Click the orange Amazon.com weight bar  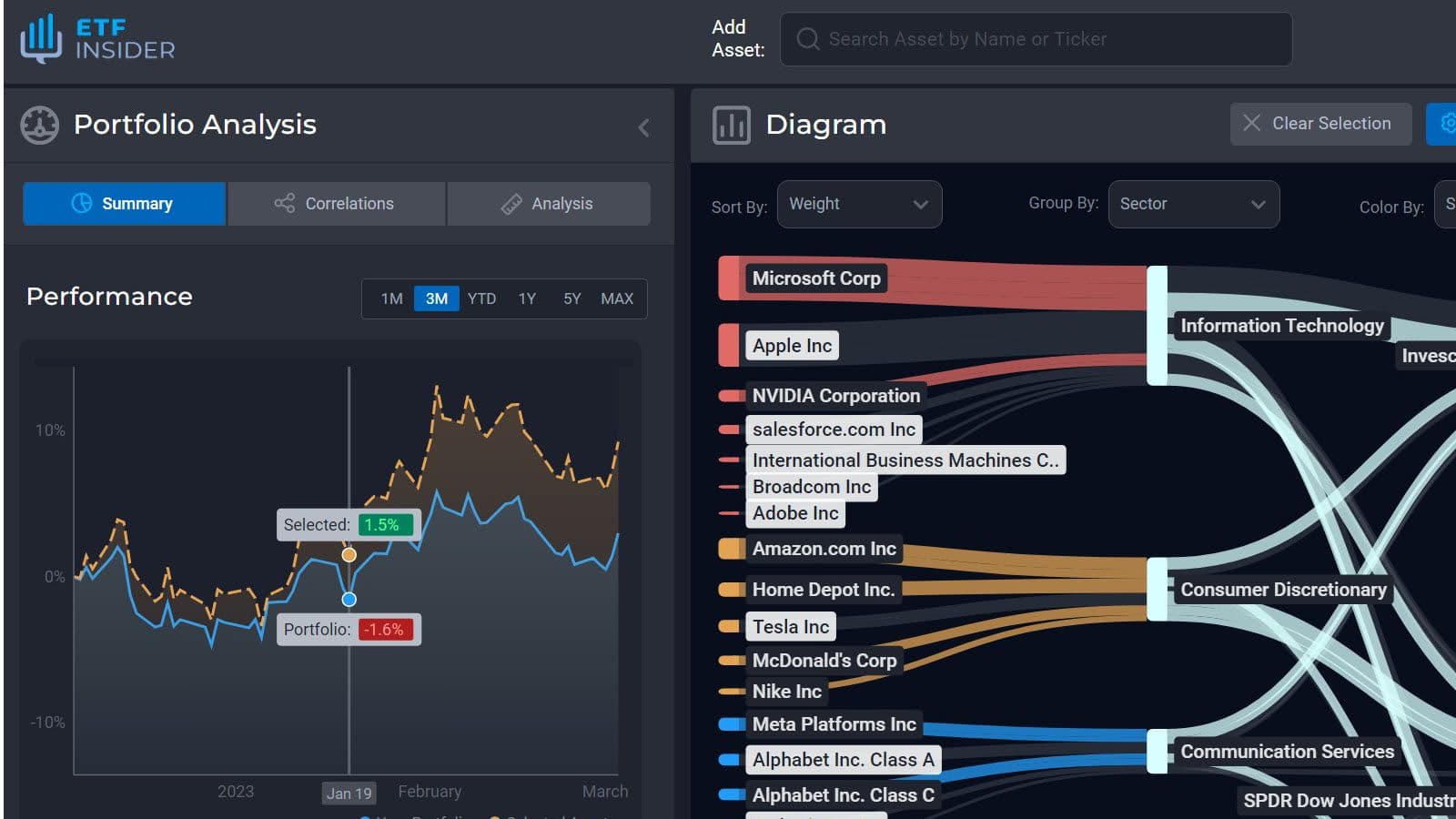coord(731,548)
